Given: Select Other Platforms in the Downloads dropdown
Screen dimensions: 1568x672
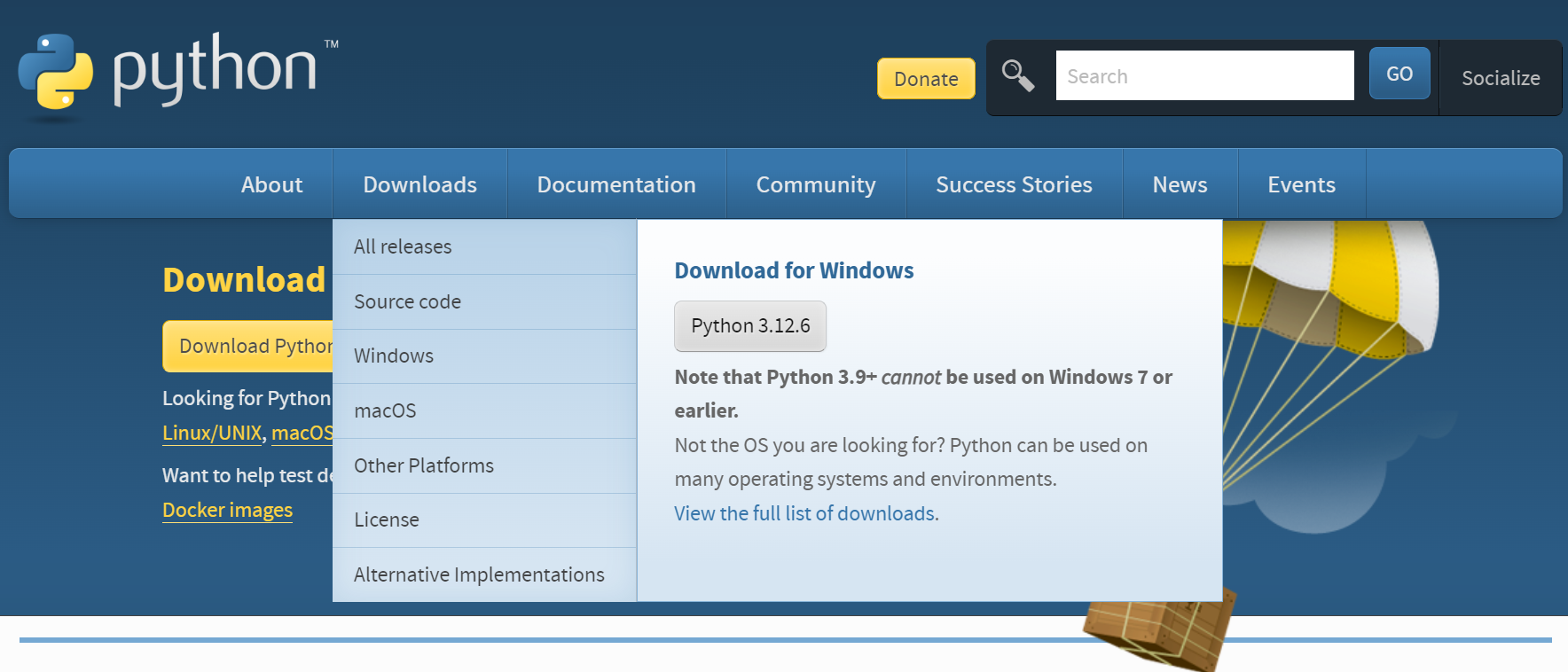Looking at the screenshot, I should (x=484, y=465).
